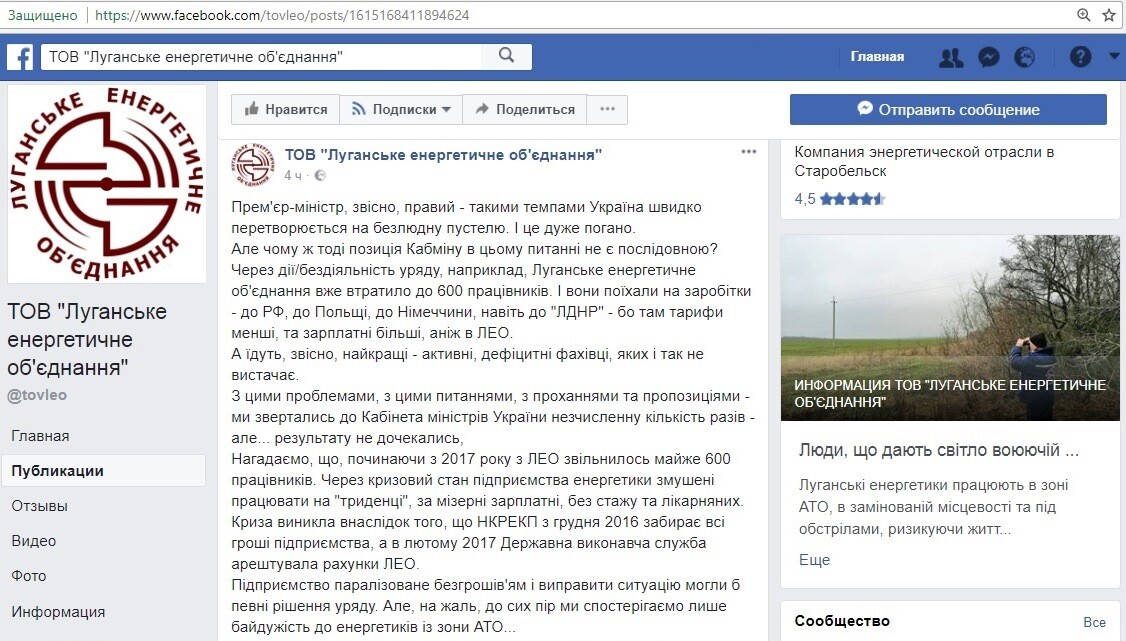Open notifications globe icon

[1024, 57]
